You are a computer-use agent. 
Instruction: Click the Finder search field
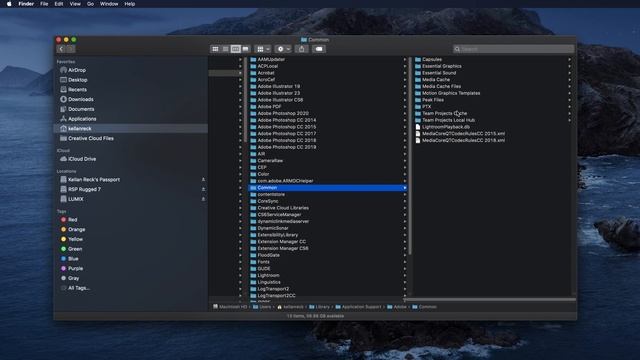(x=513, y=49)
